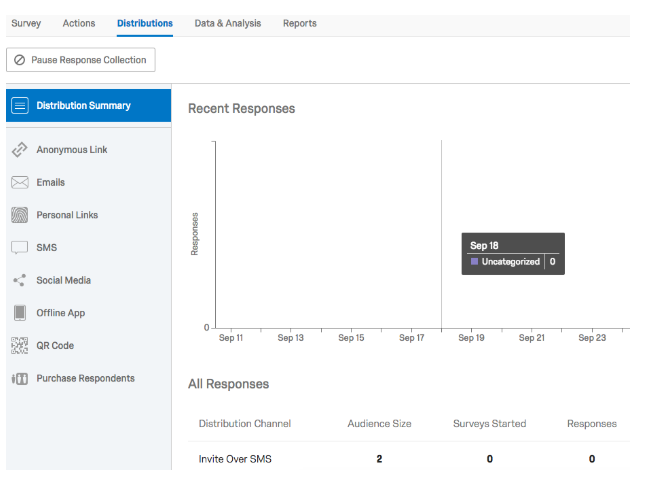Click the Social Media share icon
Screen dimensions: 665x485
pos(20,280)
